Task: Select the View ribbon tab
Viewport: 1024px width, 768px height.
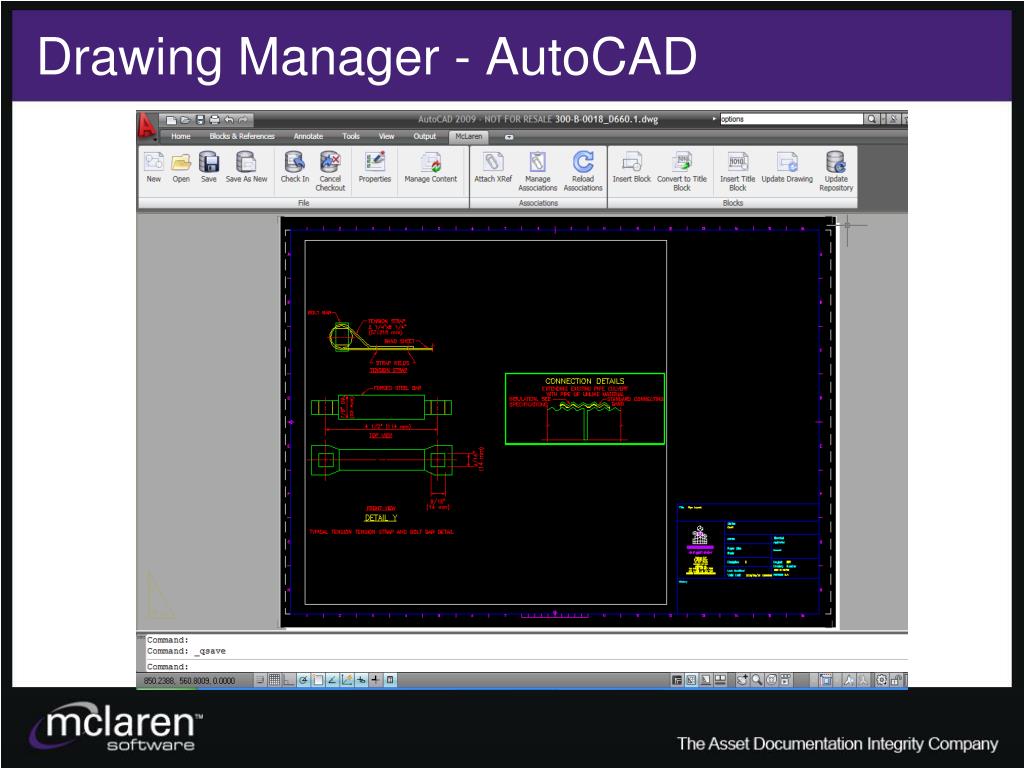Action: (387, 136)
